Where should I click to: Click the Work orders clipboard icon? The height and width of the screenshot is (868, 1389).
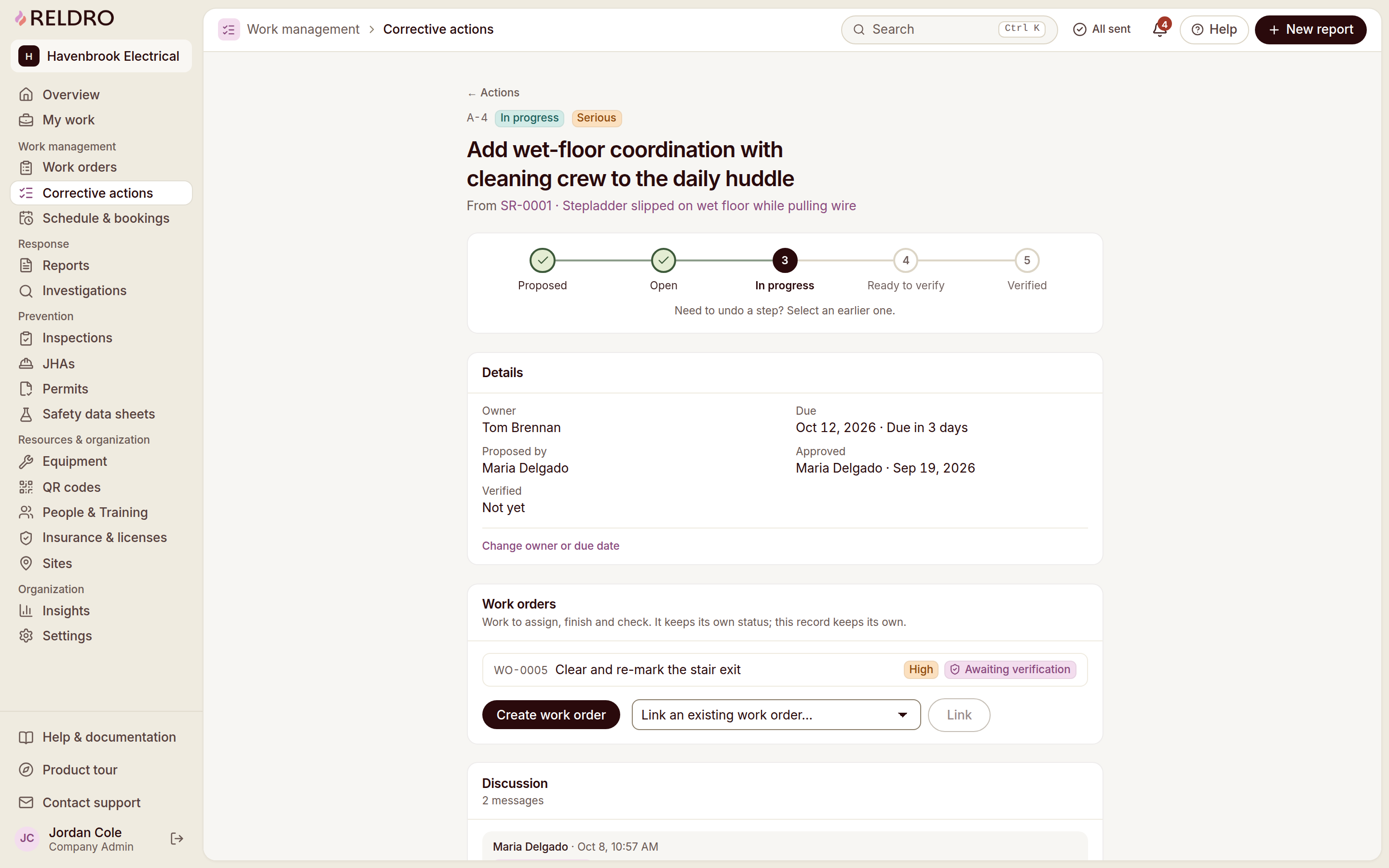pos(26,167)
